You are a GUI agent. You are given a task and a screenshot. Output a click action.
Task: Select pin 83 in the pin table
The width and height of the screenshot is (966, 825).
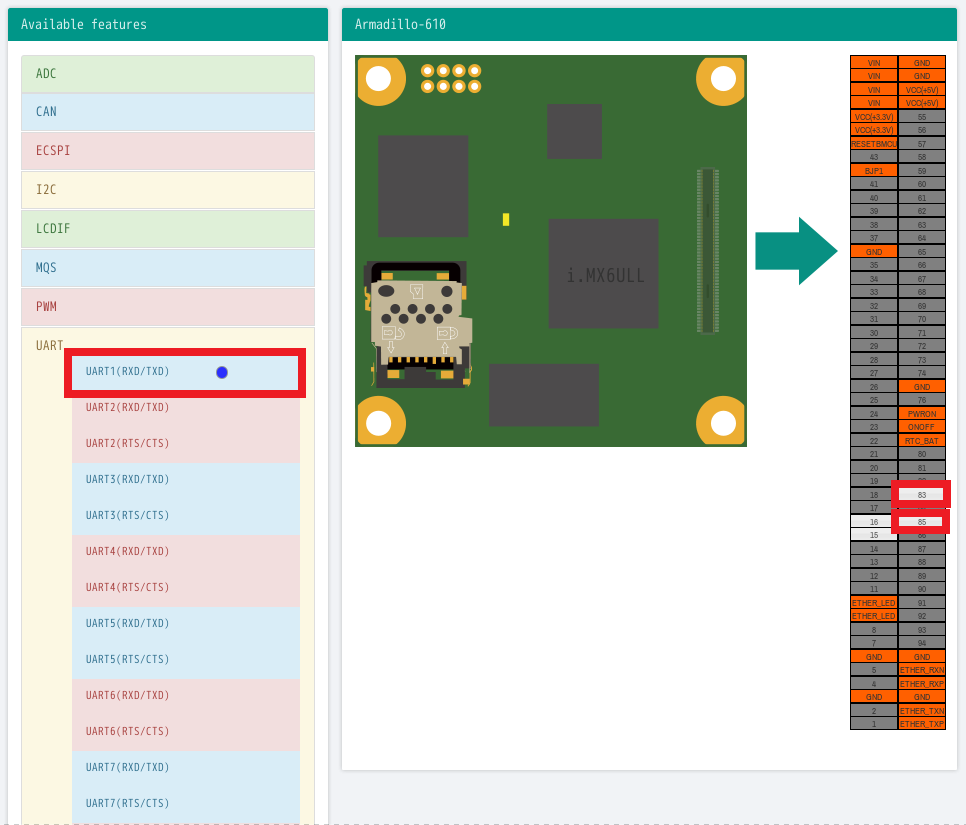pyautogui.click(x=921, y=495)
